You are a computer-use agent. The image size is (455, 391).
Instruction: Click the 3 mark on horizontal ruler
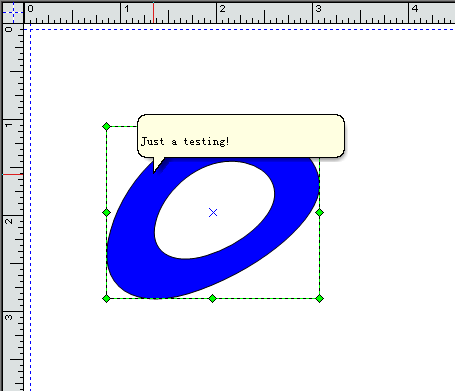pos(318,9)
